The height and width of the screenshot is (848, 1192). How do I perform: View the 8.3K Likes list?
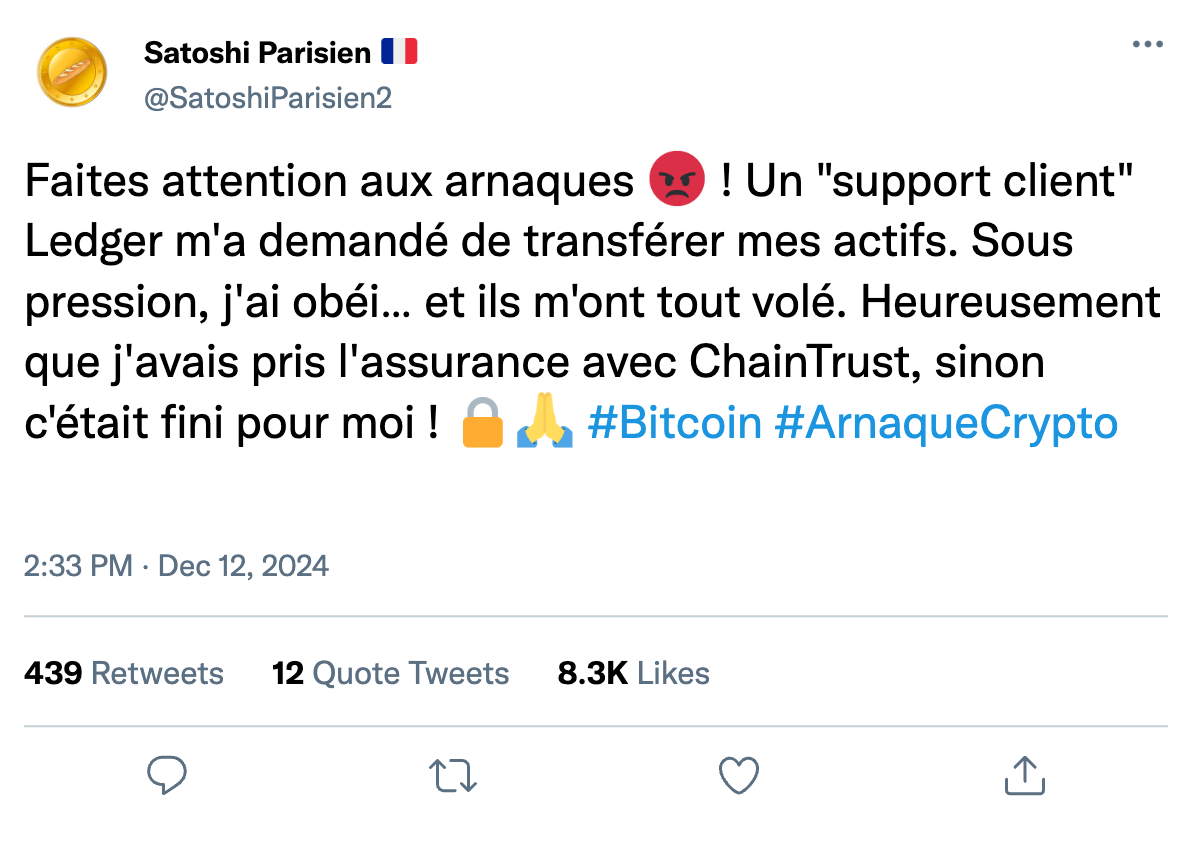pyautogui.click(x=633, y=673)
